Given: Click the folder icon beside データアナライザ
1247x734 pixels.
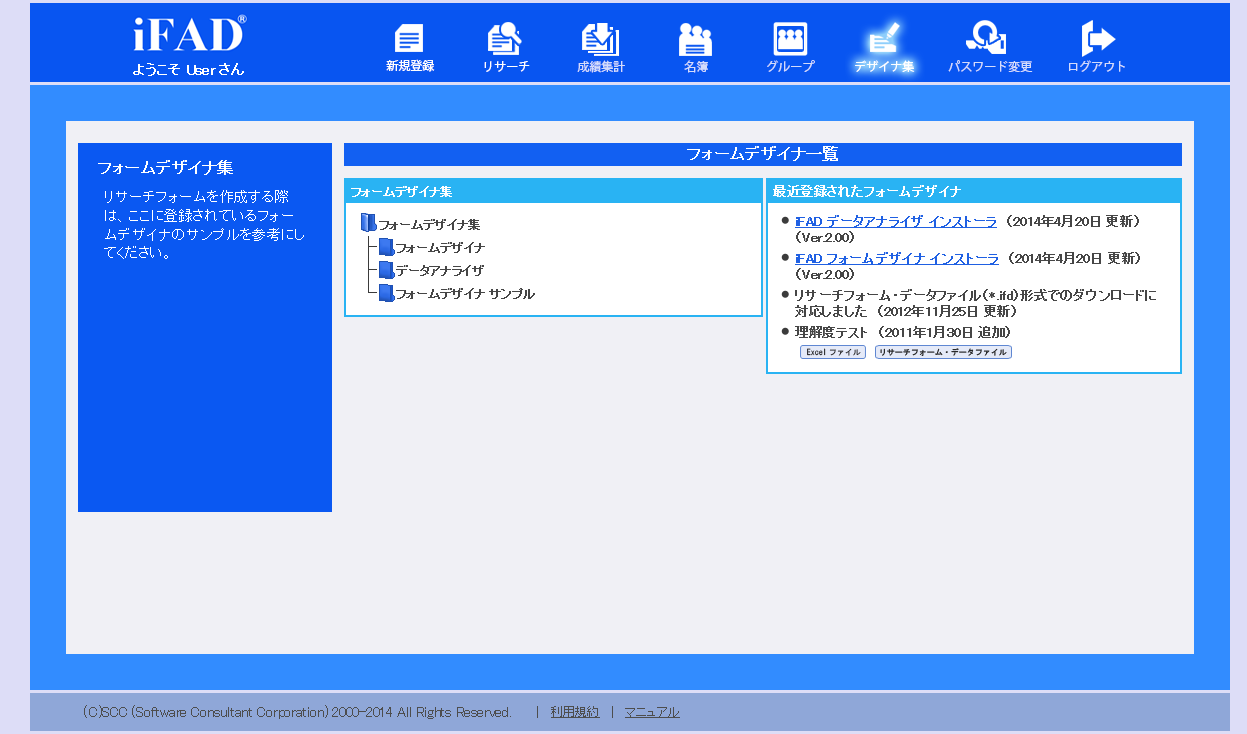Looking at the screenshot, I should (386, 270).
